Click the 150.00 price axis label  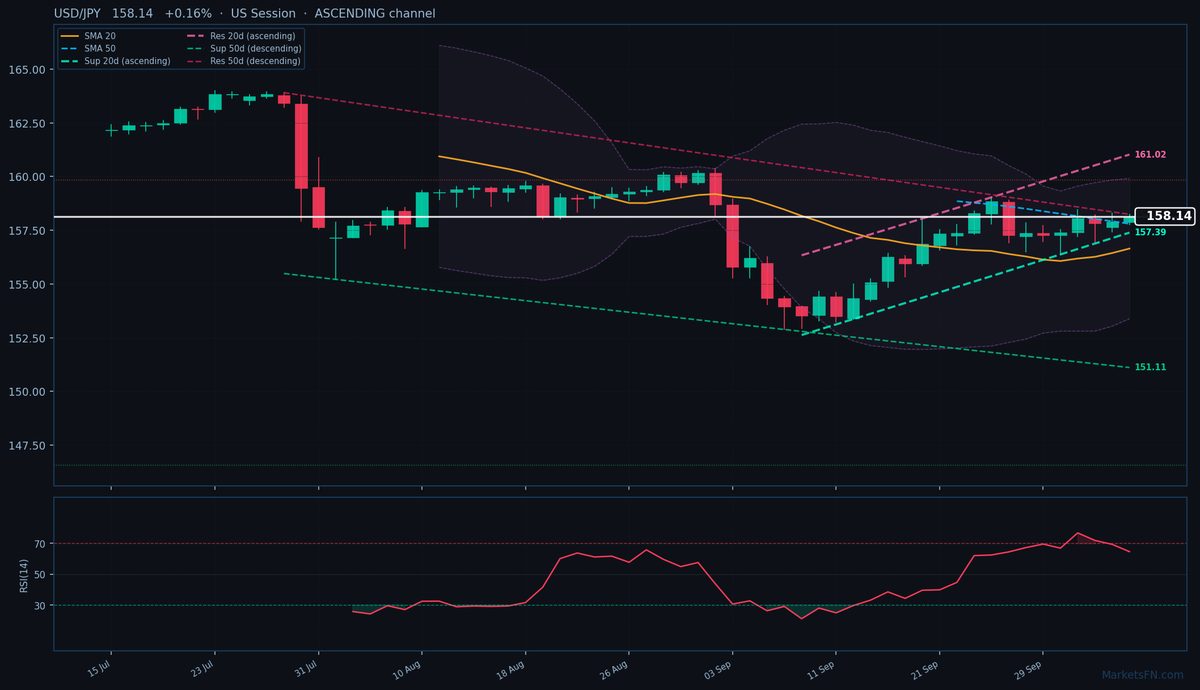27,391
